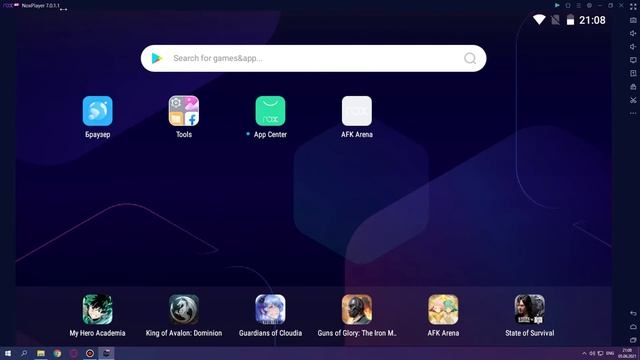The height and width of the screenshot is (360, 640).
Task: Click the NoxPlayer 7.0.1.1 title text
Action: [x=40, y=5]
